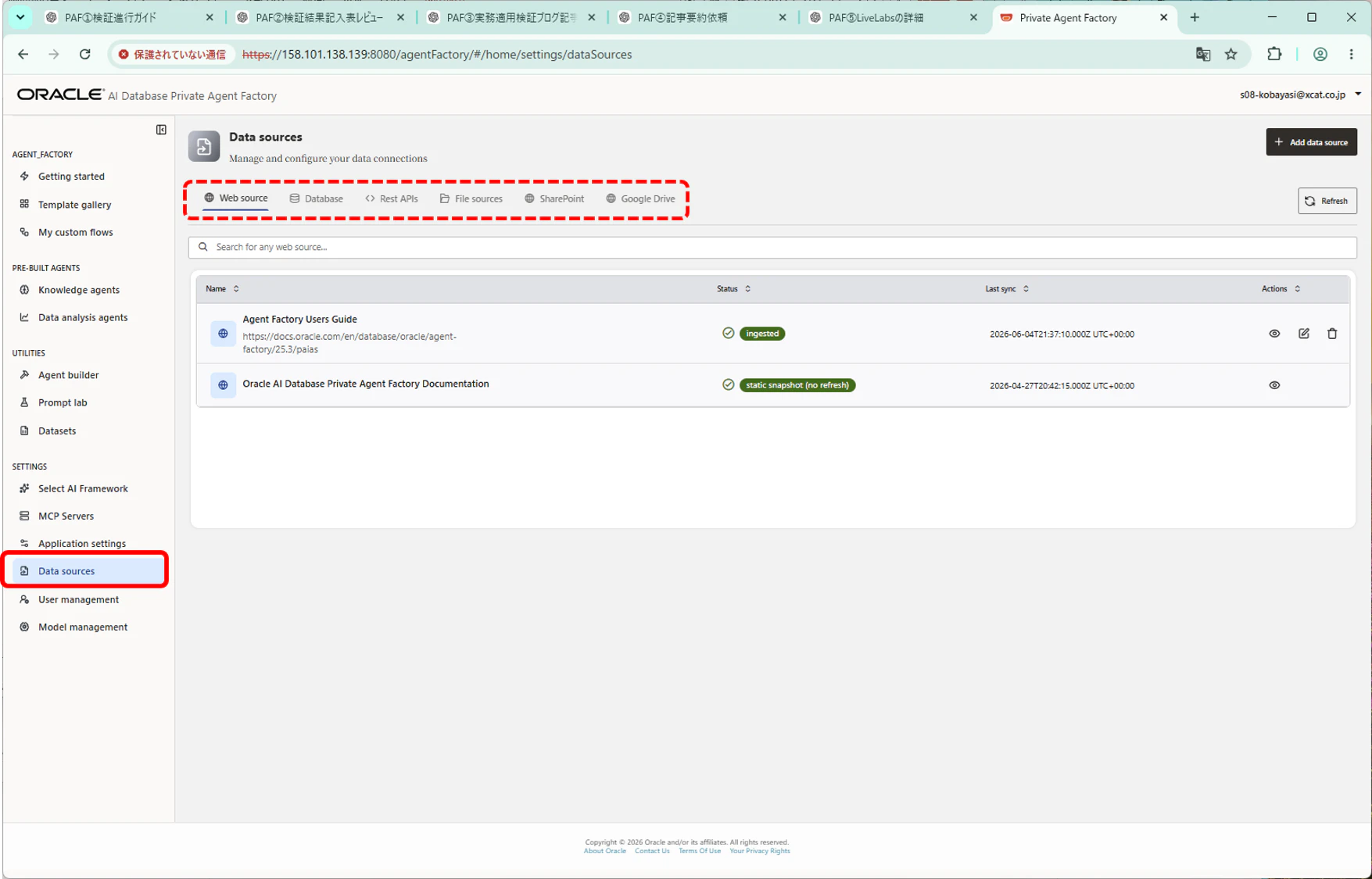This screenshot has height=879, width=1372.
Task: Go back in browser history
Action: [x=23, y=54]
